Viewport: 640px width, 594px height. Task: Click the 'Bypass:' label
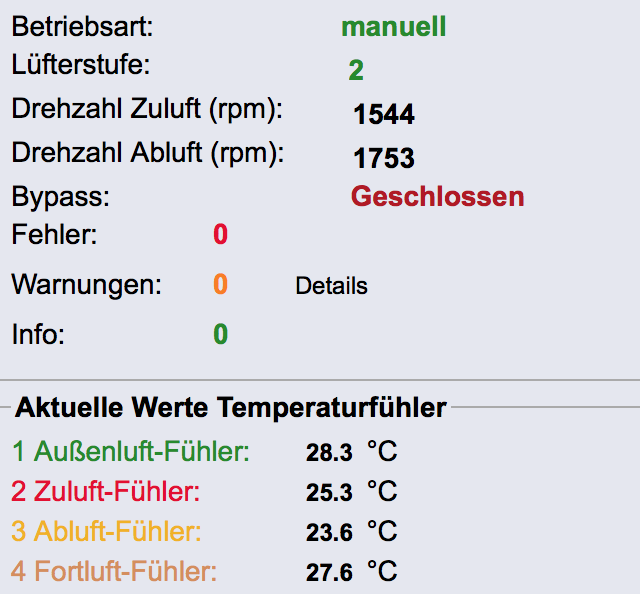[60, 196]
